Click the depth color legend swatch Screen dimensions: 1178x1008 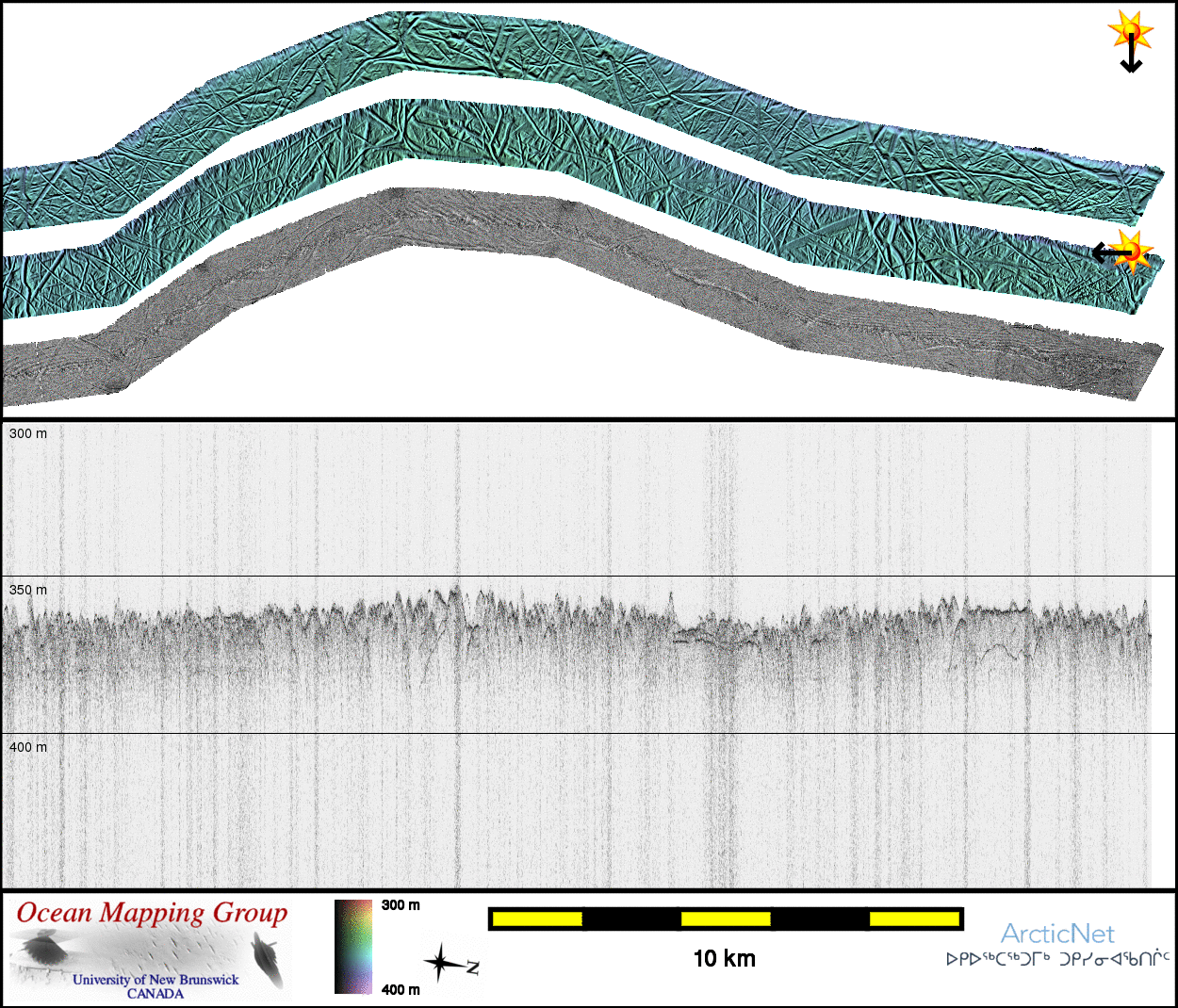click(353, 947)
